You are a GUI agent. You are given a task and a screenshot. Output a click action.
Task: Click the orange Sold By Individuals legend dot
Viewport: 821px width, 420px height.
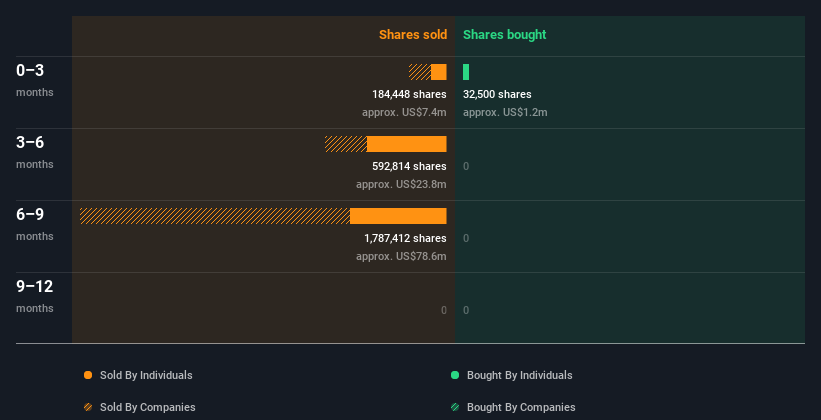coord(88,375)
